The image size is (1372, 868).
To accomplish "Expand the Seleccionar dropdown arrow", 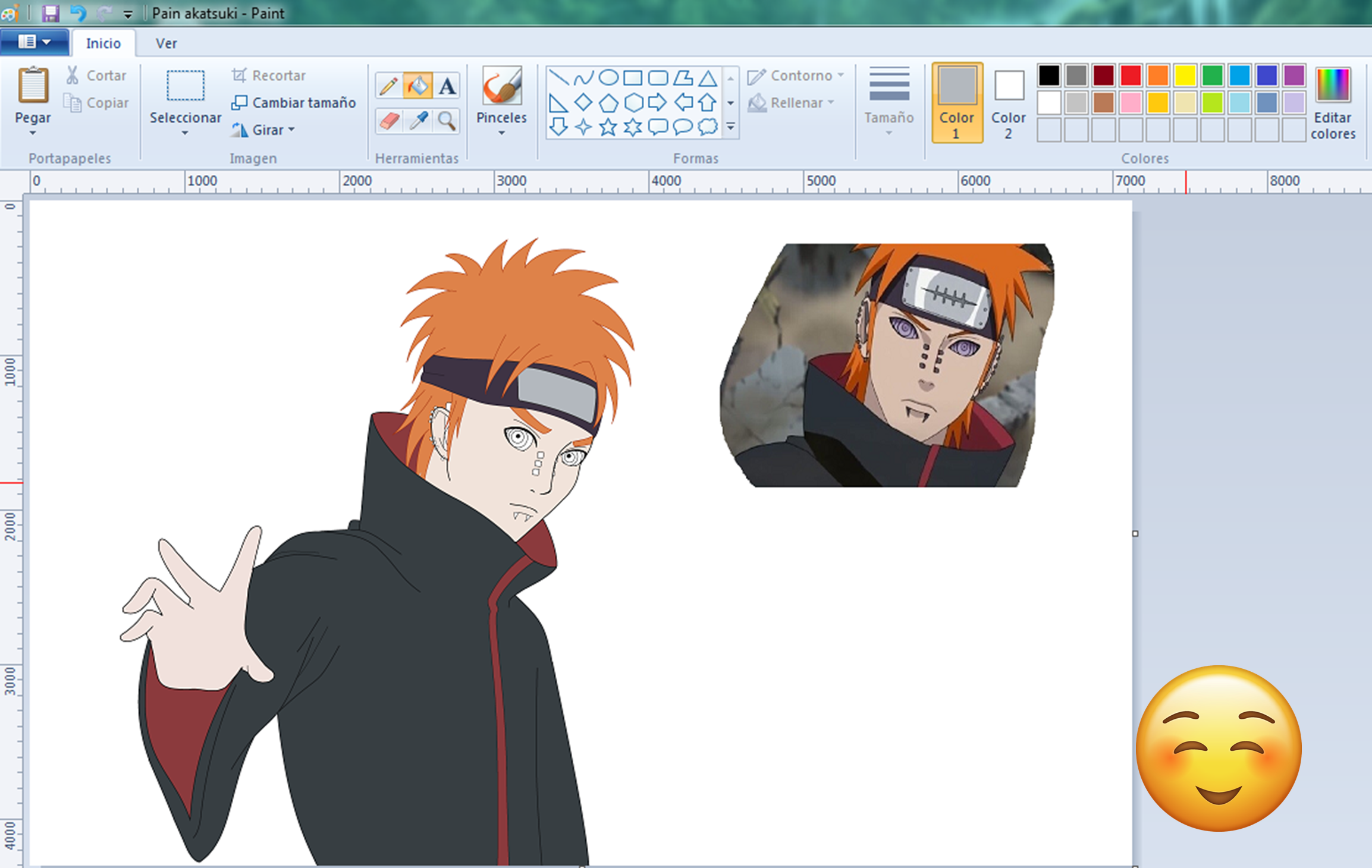I will [x=185, y=133].
